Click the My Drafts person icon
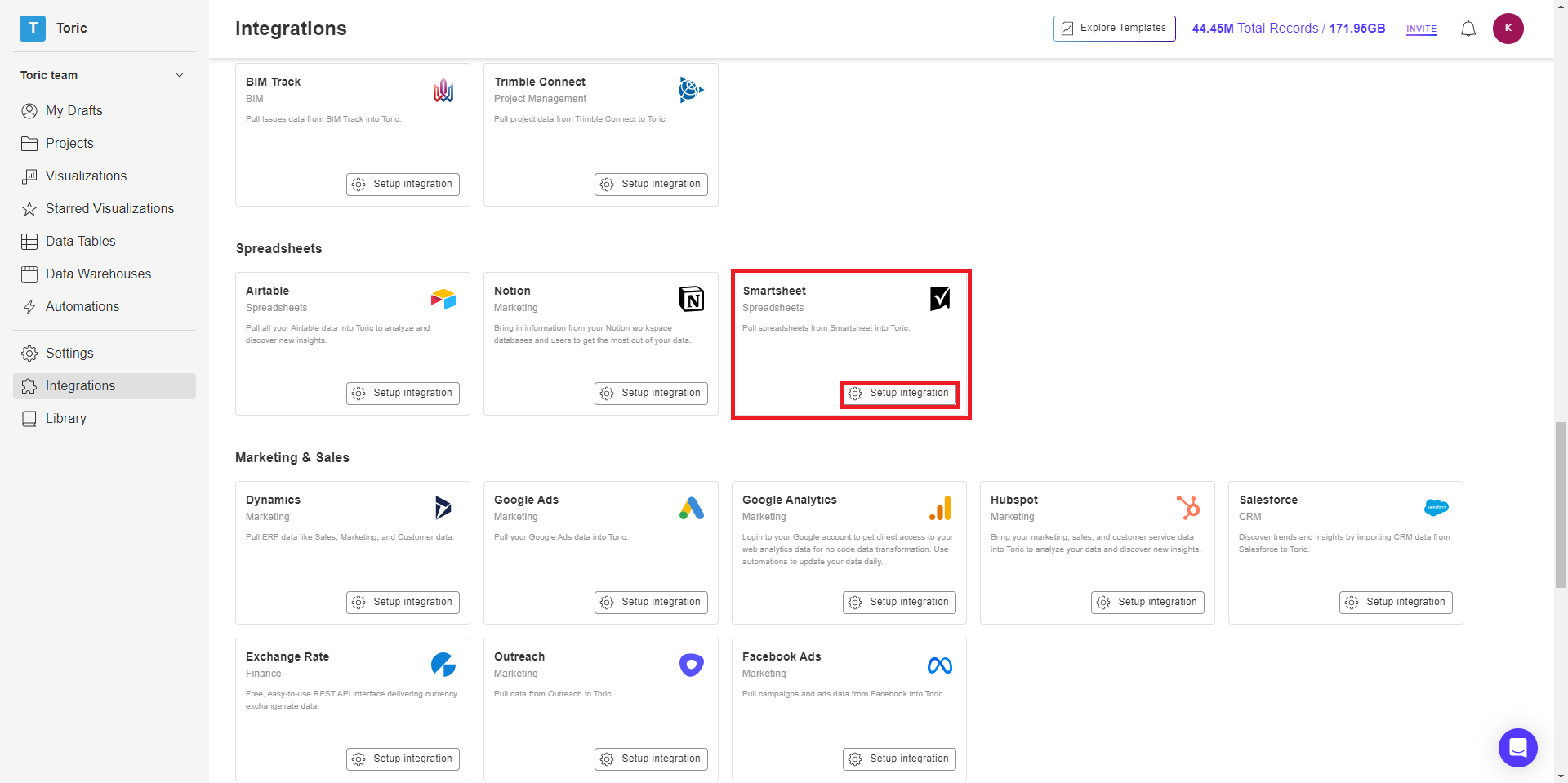The height and width of the screenshot is (783, 1568). click(x=29, y=111)
